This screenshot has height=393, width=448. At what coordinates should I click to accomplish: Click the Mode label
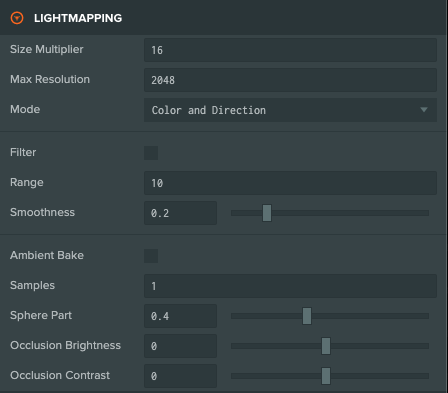tap(25, 109)
